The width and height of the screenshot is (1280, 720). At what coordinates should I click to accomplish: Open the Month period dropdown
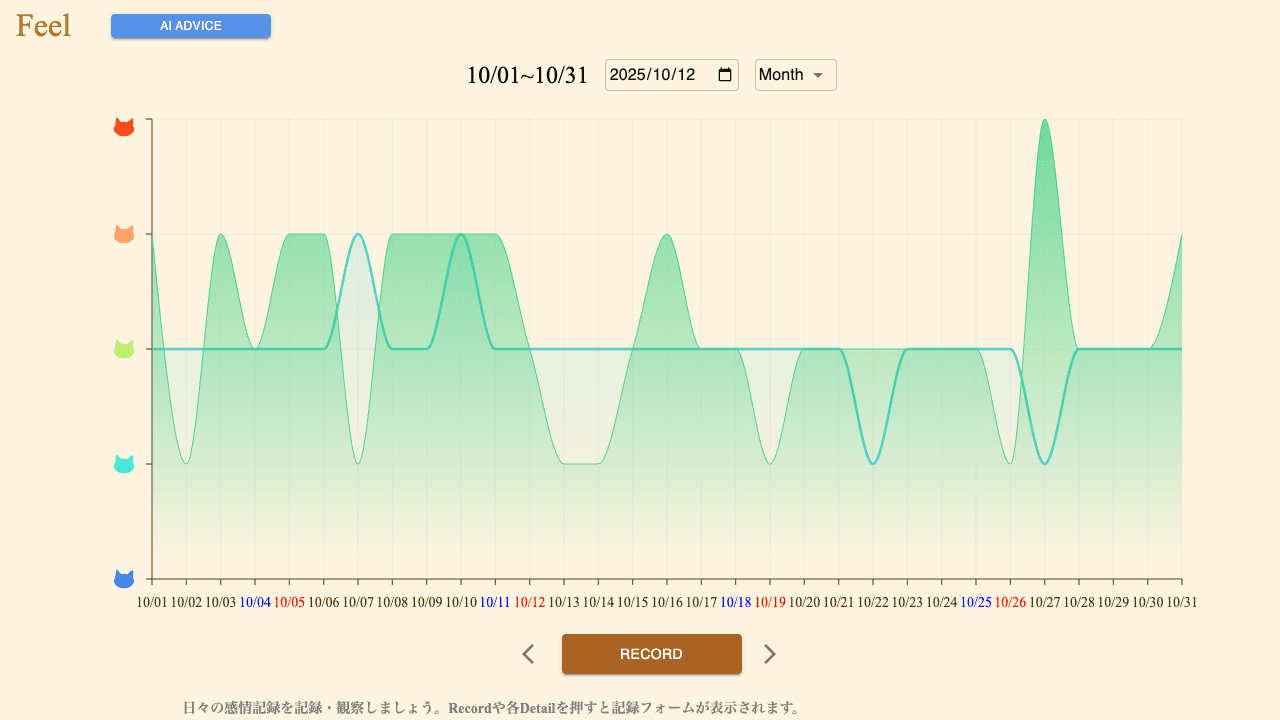(795, 75)
